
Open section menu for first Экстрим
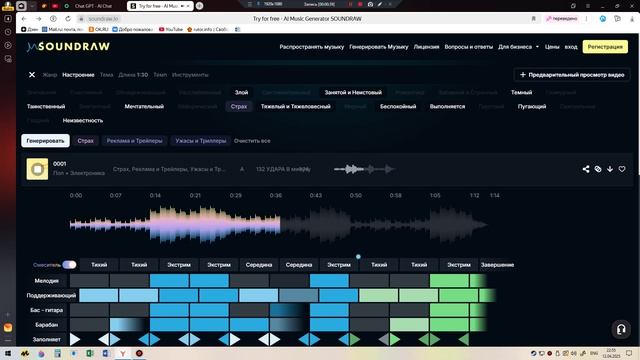click(179, 264)
